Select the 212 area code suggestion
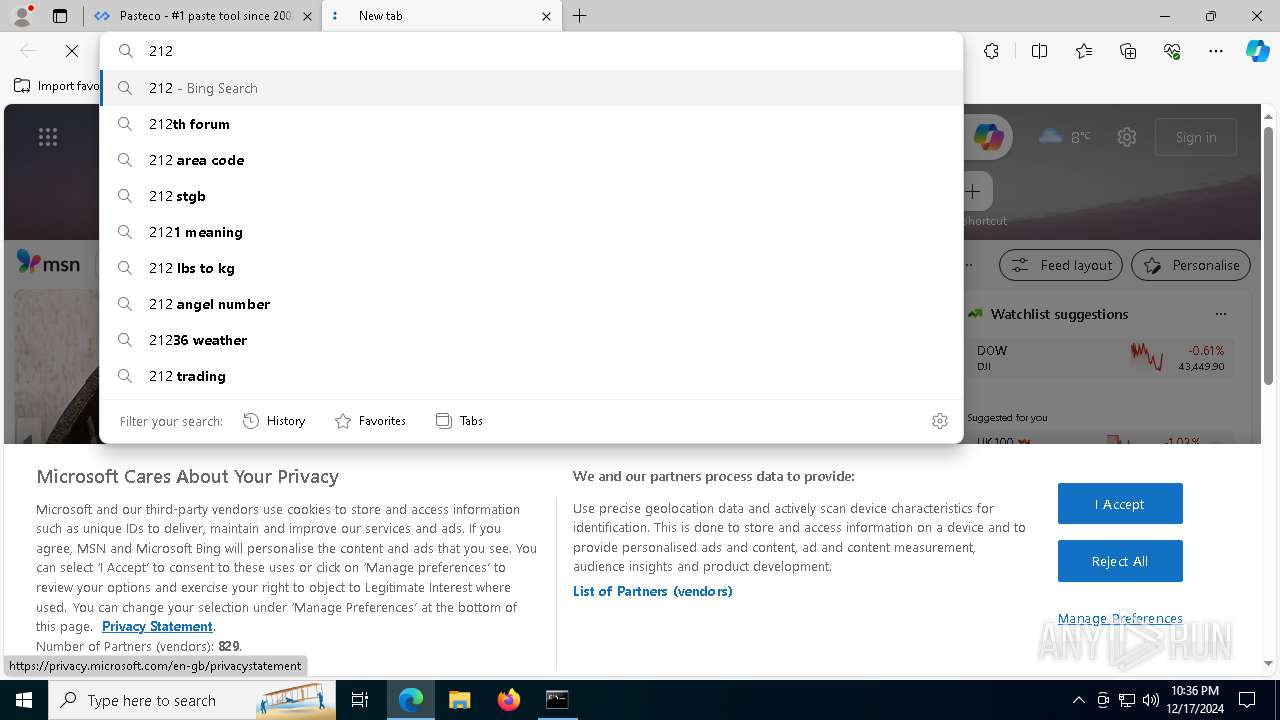Screen dimensions: 1280x720 point(531,160)
